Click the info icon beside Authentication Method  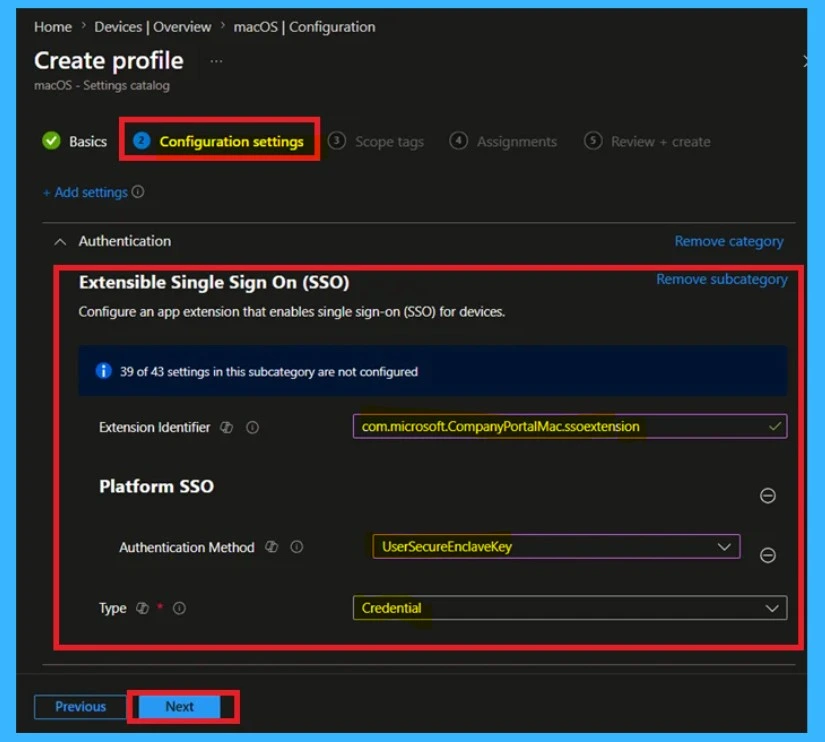(x=297, y=547)
